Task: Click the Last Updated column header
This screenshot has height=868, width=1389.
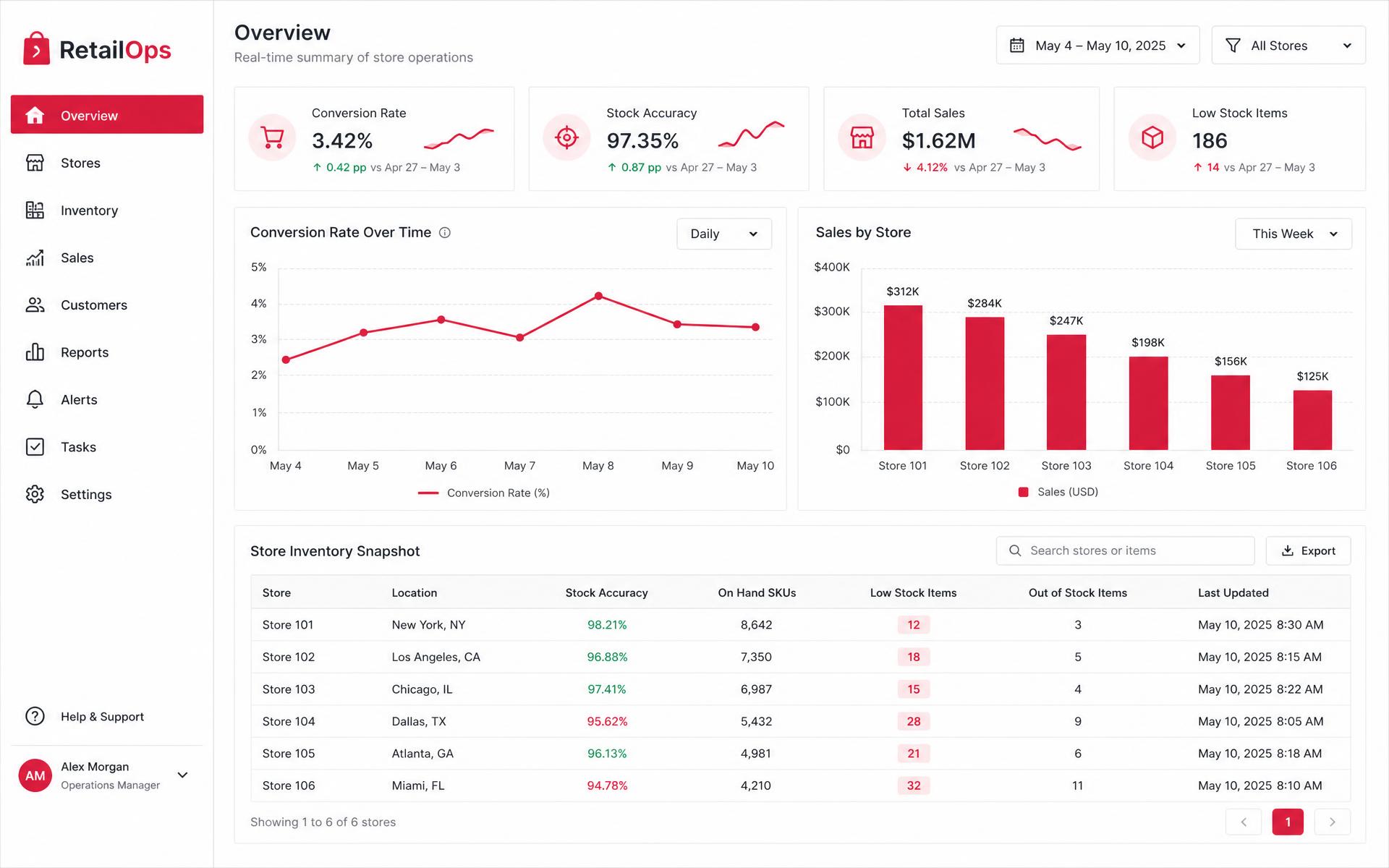Action: (1233, 592)
